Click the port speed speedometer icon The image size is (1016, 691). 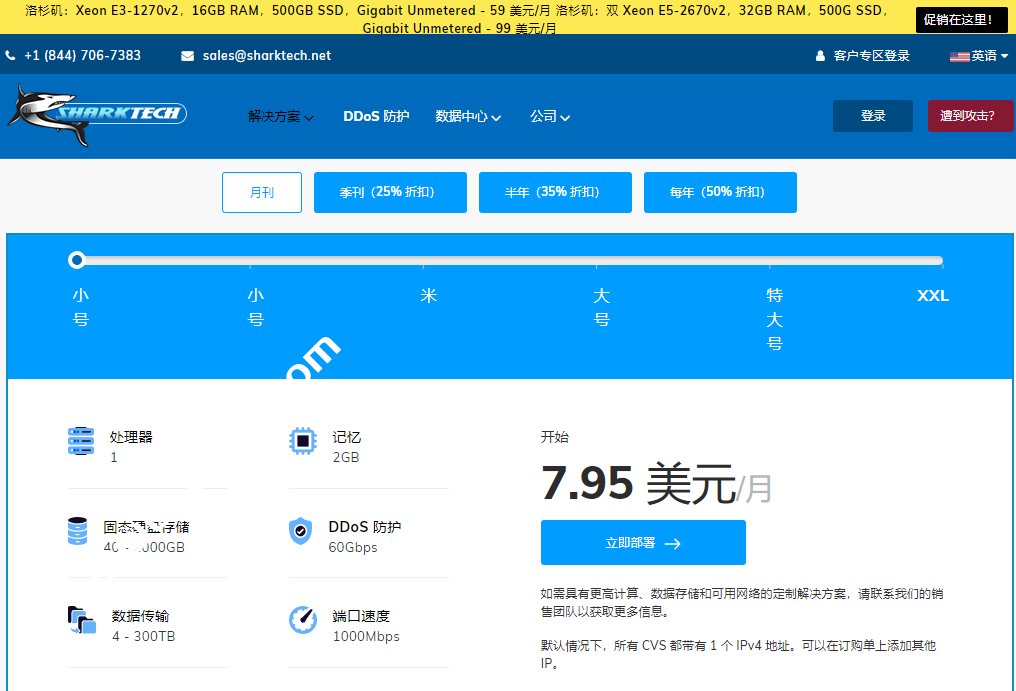(302, 620)
